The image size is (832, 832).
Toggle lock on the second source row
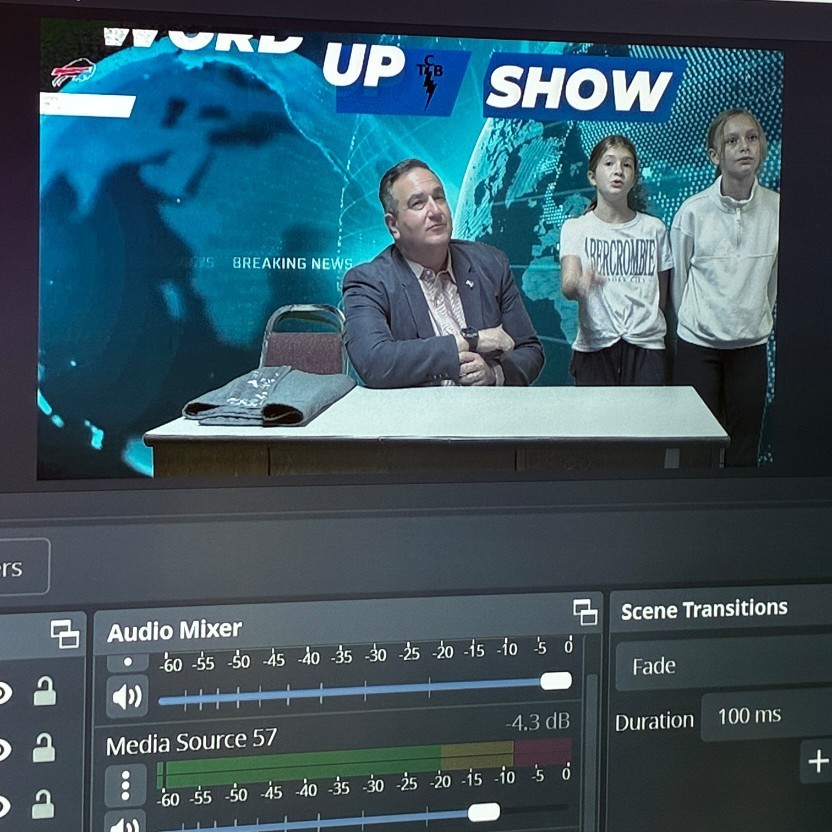point(44,748)
